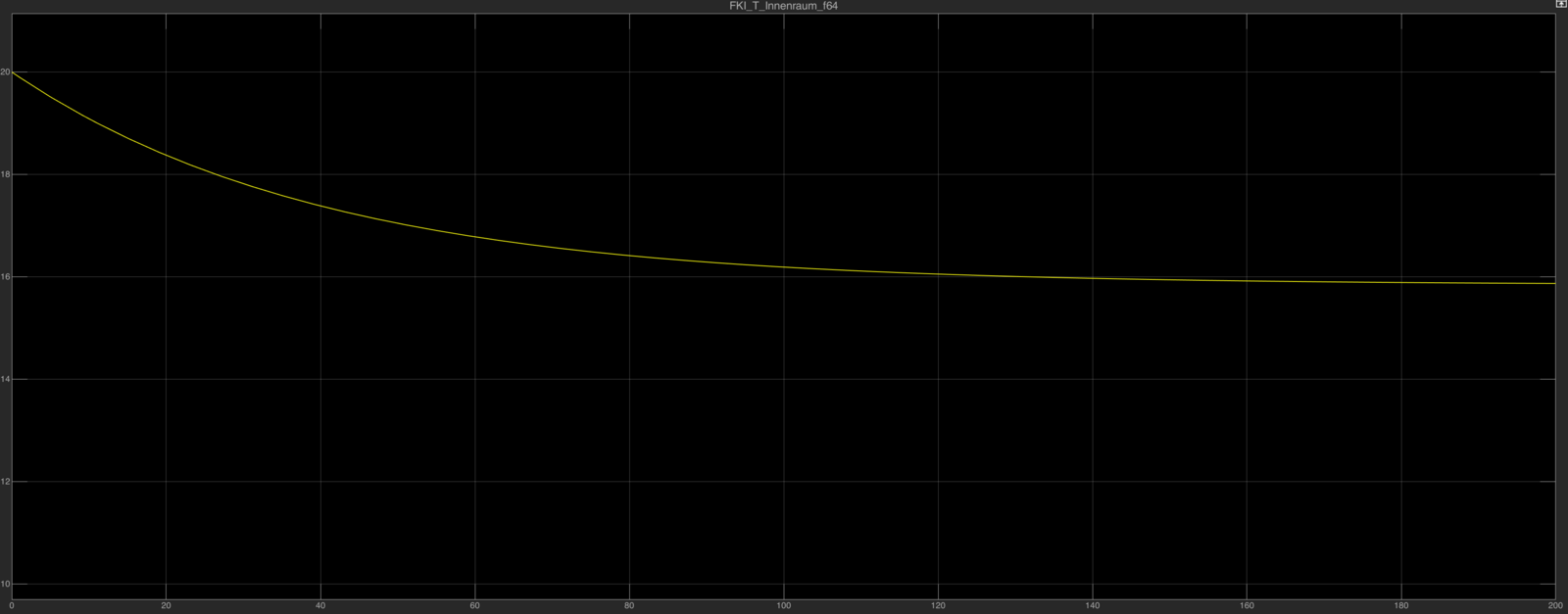Image resolution: width=1568 pixels, height=614 pixels.
Task: Click the maximize axes icon in top-right corner
Action: pos(1561,5)
